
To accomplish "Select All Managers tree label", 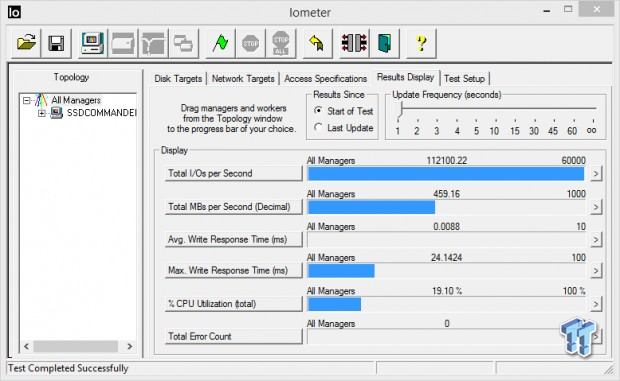I will pos(76,100).
